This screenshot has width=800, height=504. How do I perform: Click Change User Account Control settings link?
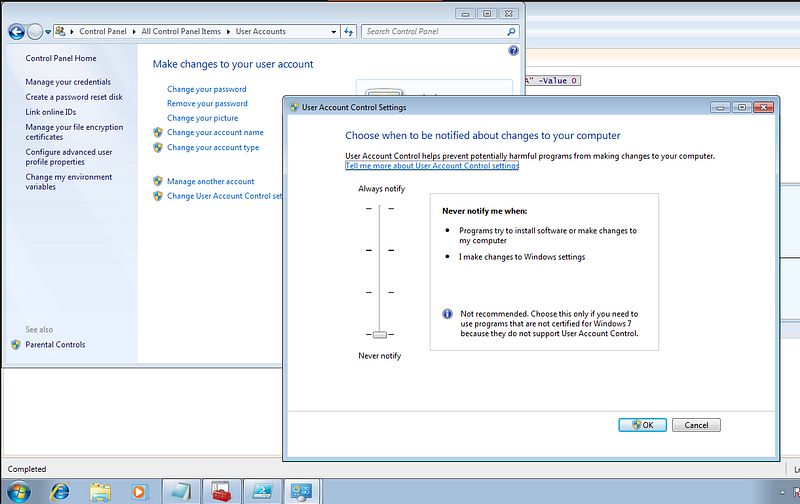pos(224,196)
